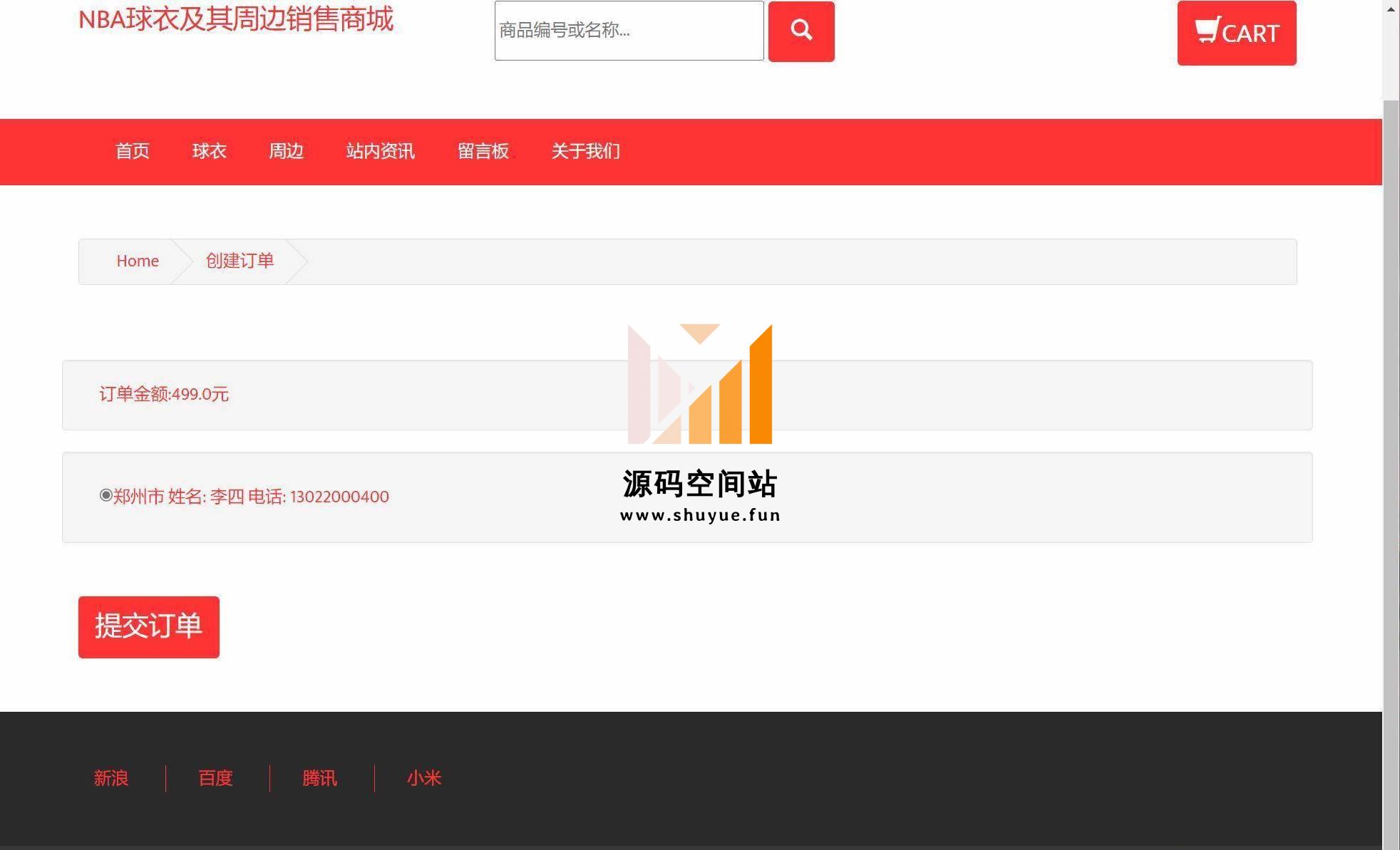This screenshot has height=850, width=1400.
Task: Open the NBA球衣及其周边销售商城 site title
Action: coord(236,19)
